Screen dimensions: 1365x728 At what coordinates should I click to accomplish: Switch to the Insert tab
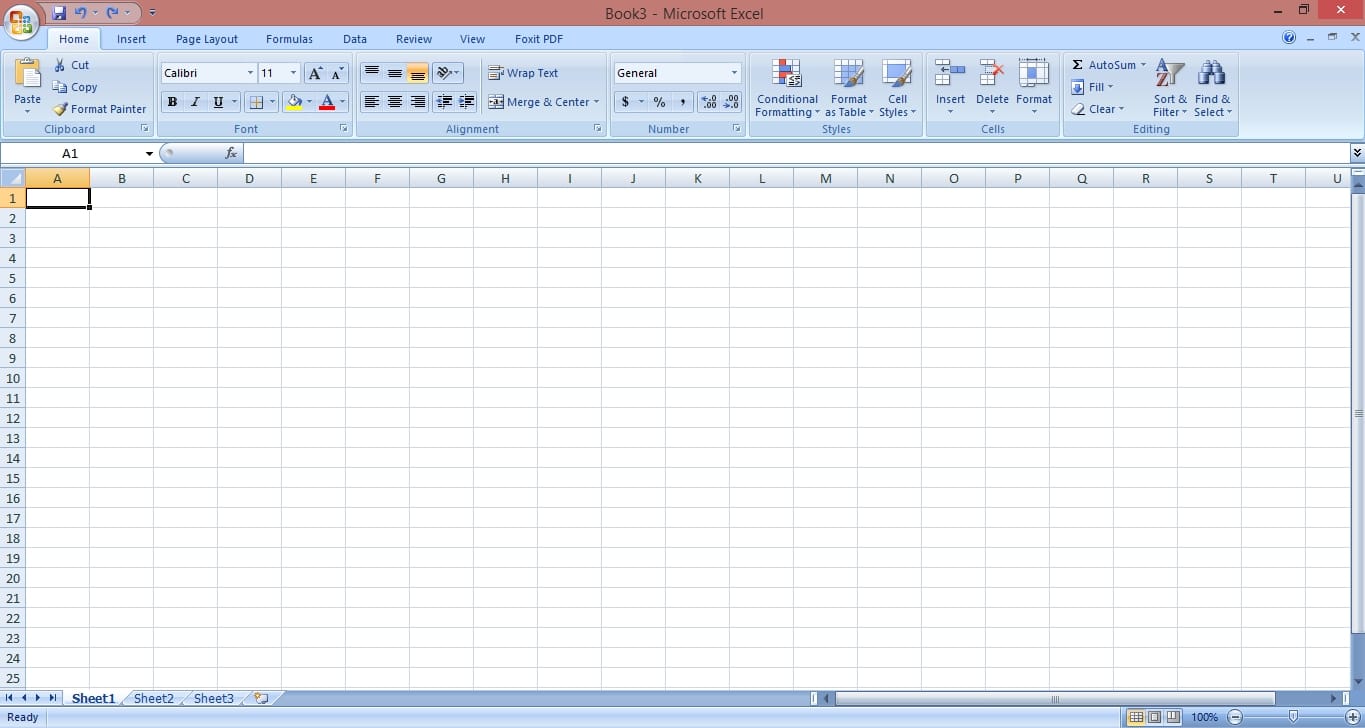click(131, 39)
